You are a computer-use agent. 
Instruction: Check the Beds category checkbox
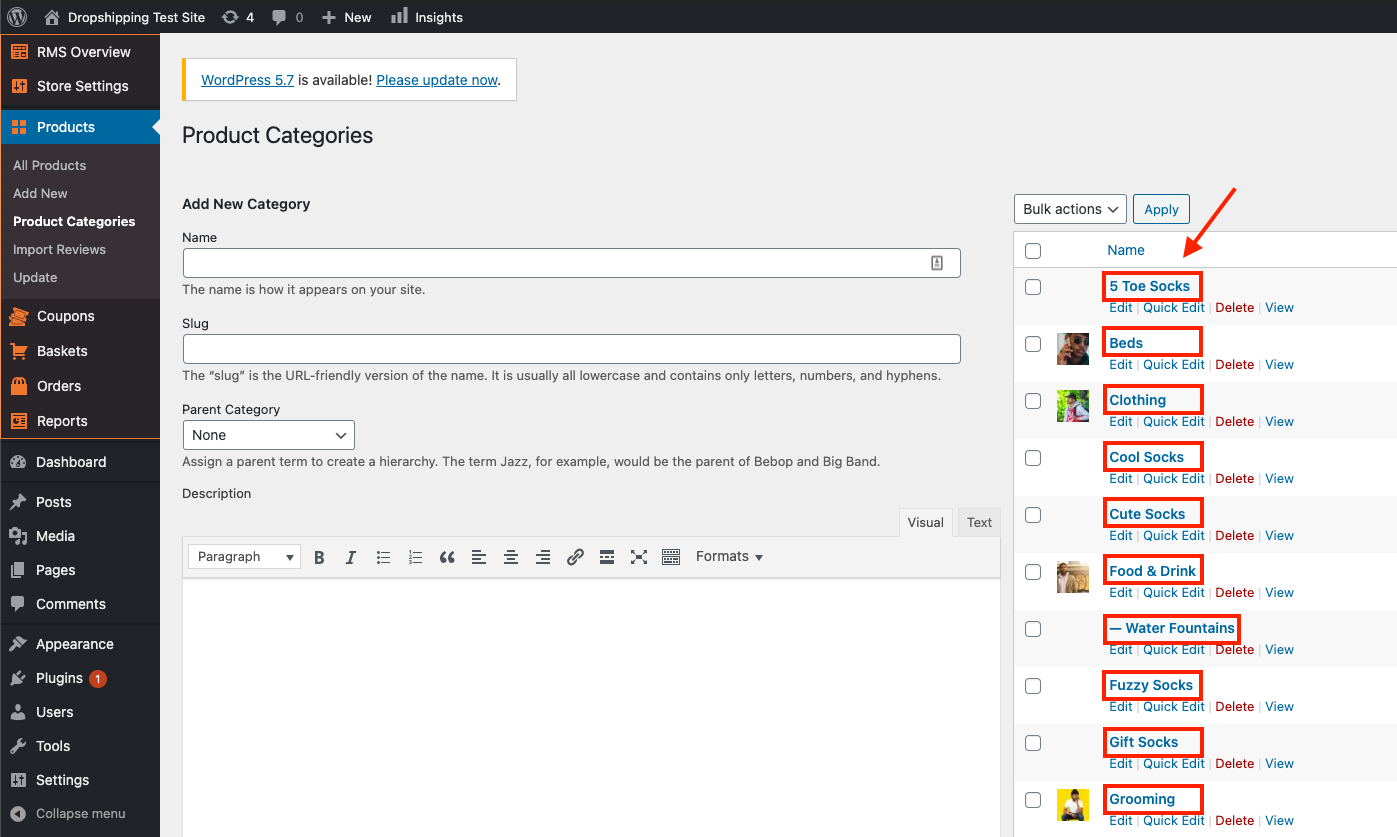(1033, 344)
